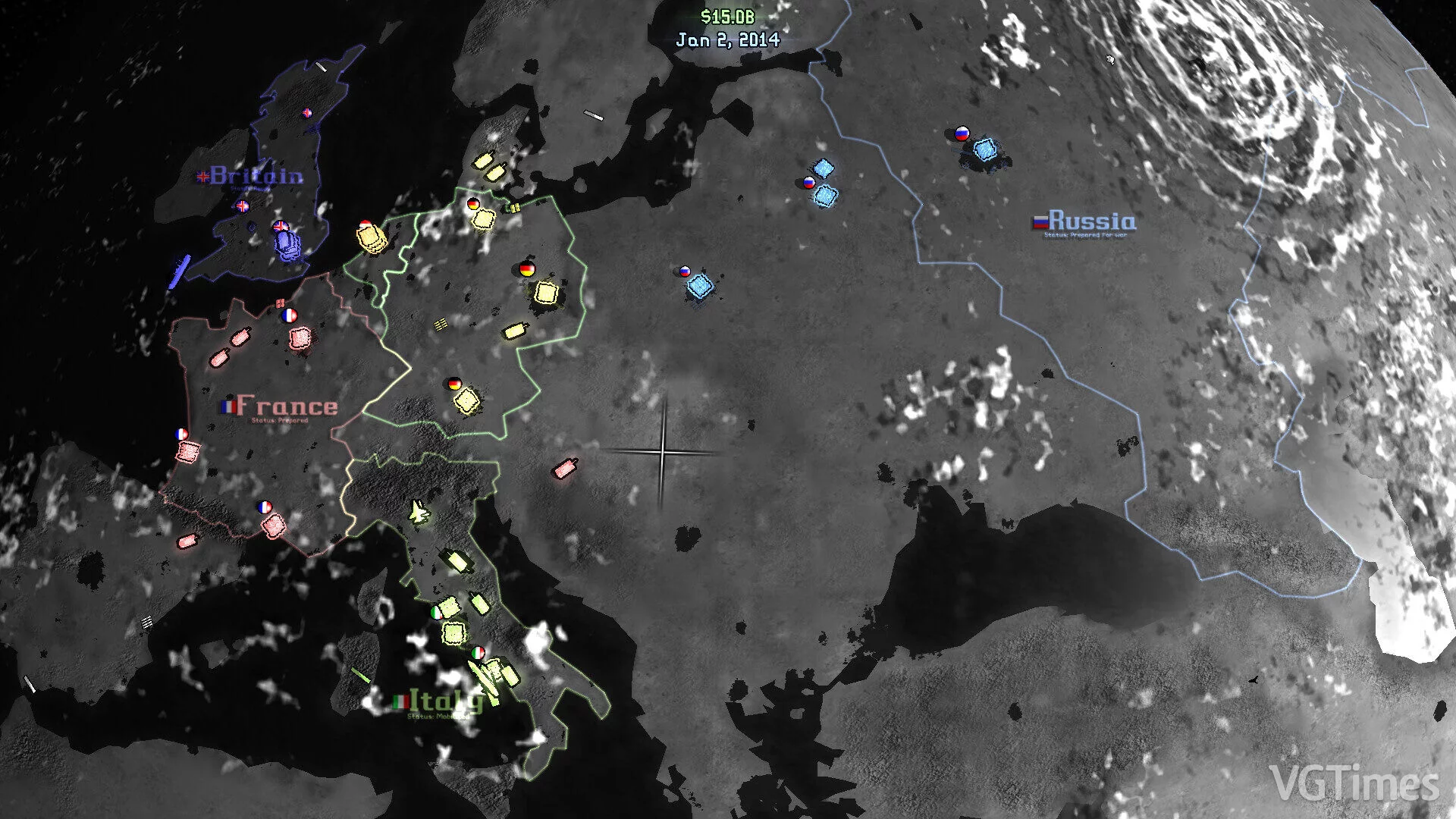
Task: Select the upper pink capsule unit in northwestern France
Action: [x=240, y=336]
